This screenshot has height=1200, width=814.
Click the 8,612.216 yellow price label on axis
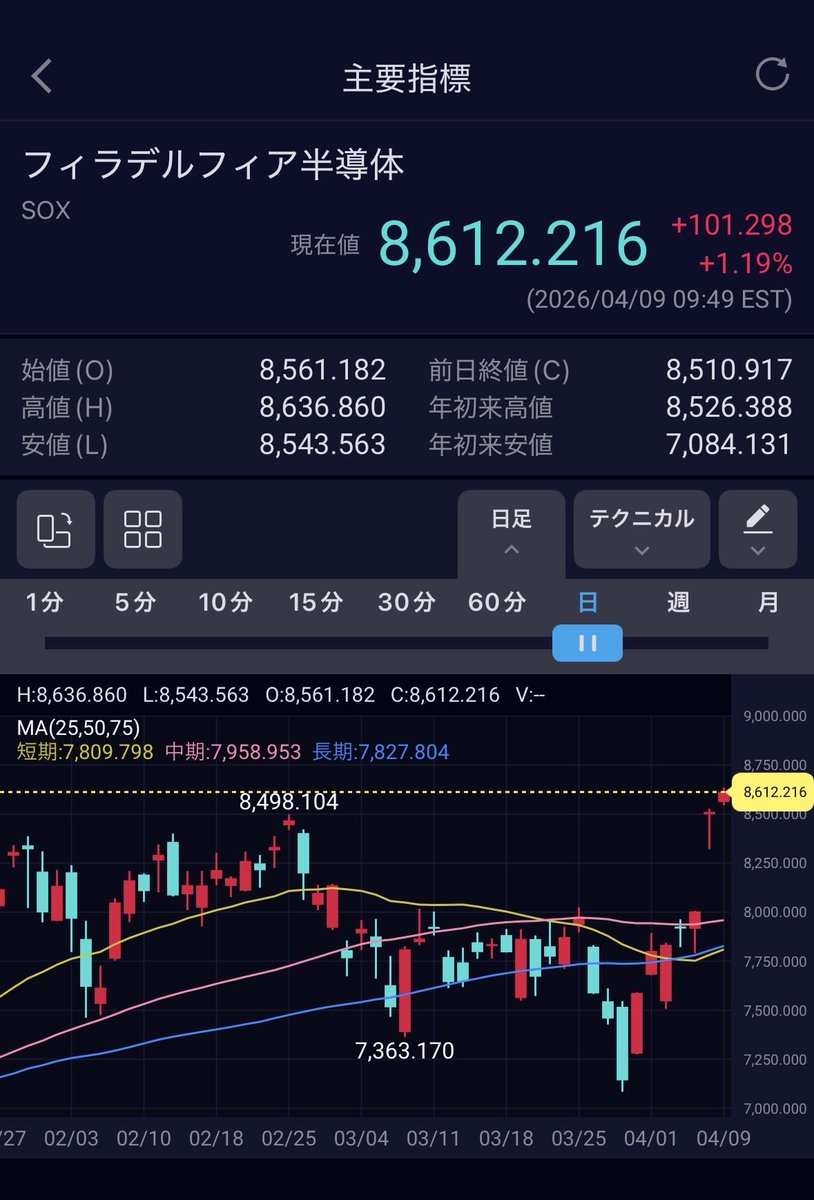coord(772,792)
